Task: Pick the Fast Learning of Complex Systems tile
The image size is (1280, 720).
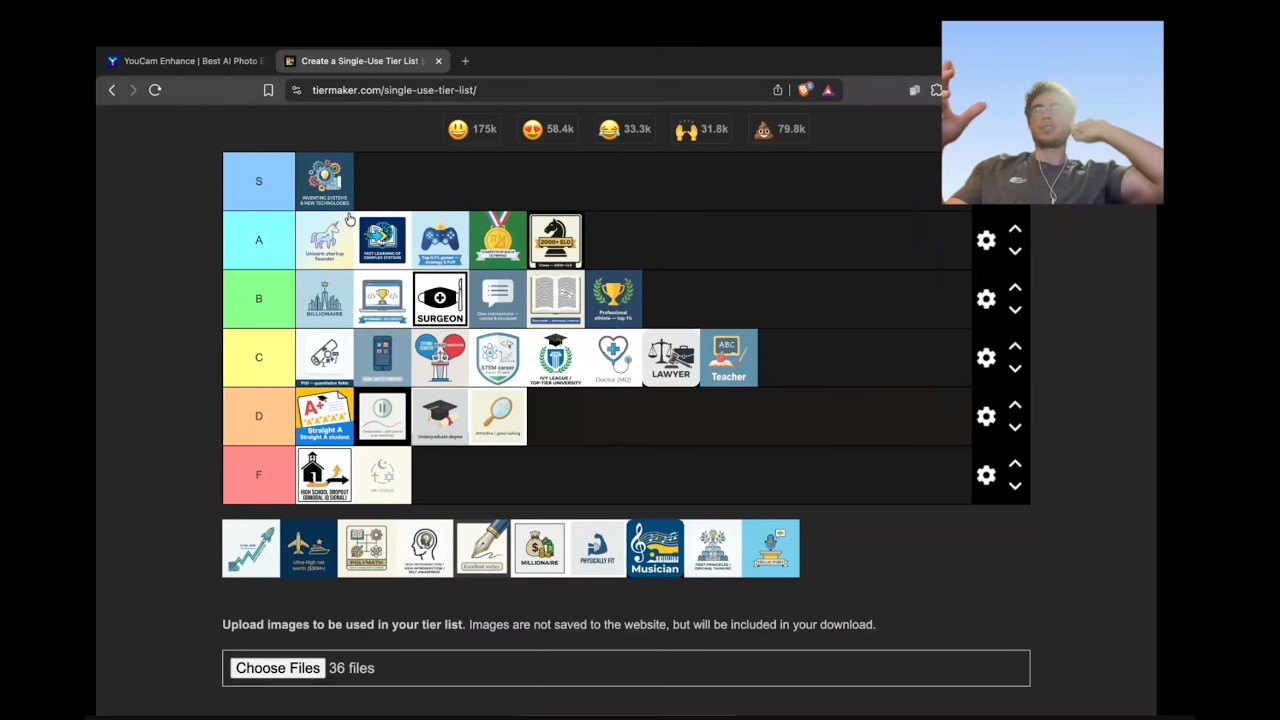Action: pos(382,240)
